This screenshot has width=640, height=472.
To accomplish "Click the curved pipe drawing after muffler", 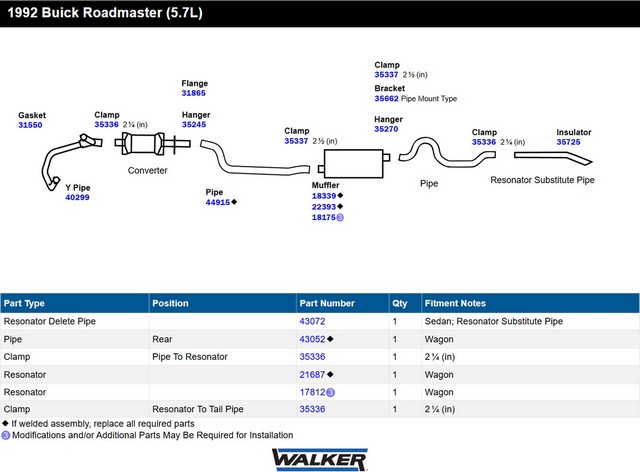I will pos(447,152).
